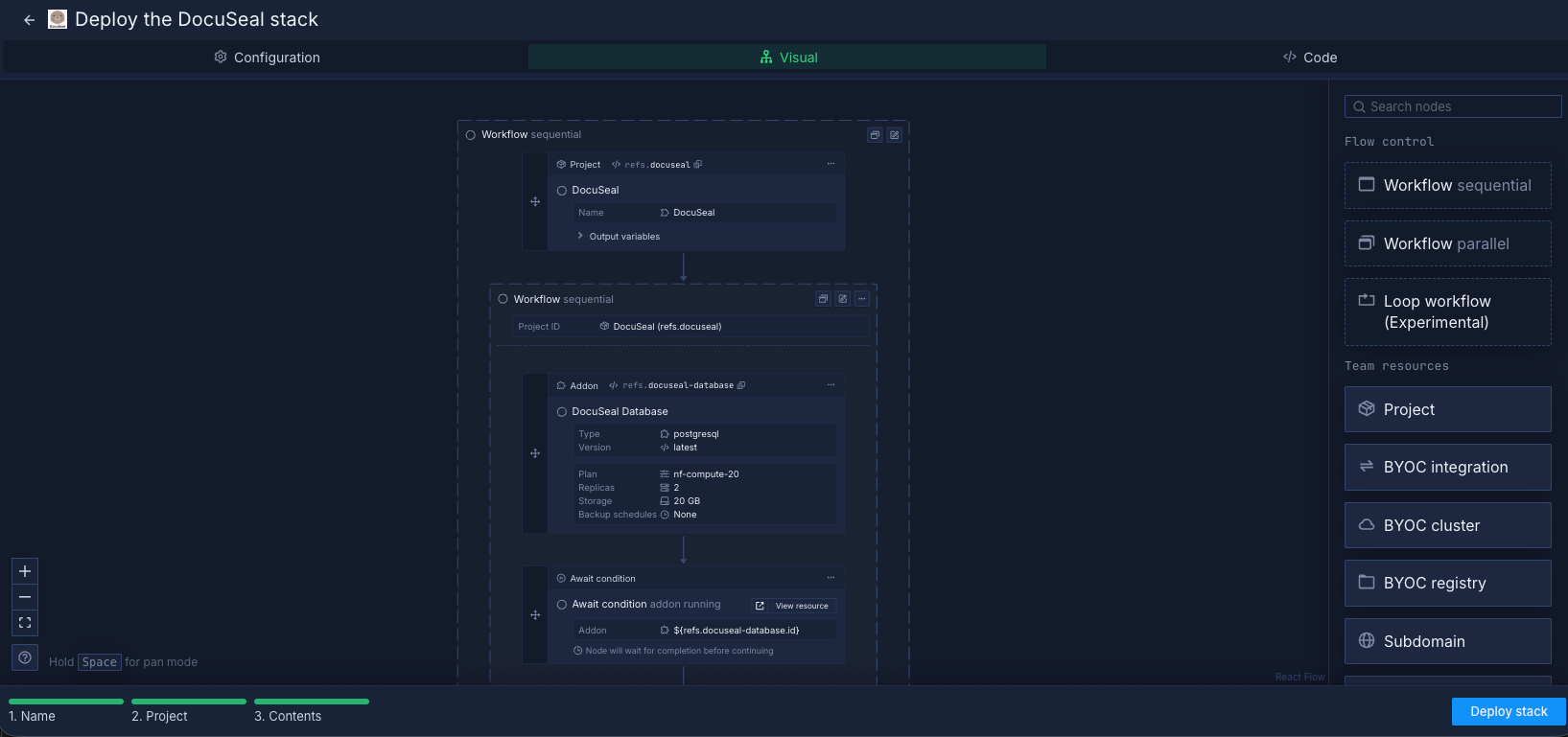The image size is (1568, 737).
Task: Focus the Search nodes field
Action: point(1453,106)
